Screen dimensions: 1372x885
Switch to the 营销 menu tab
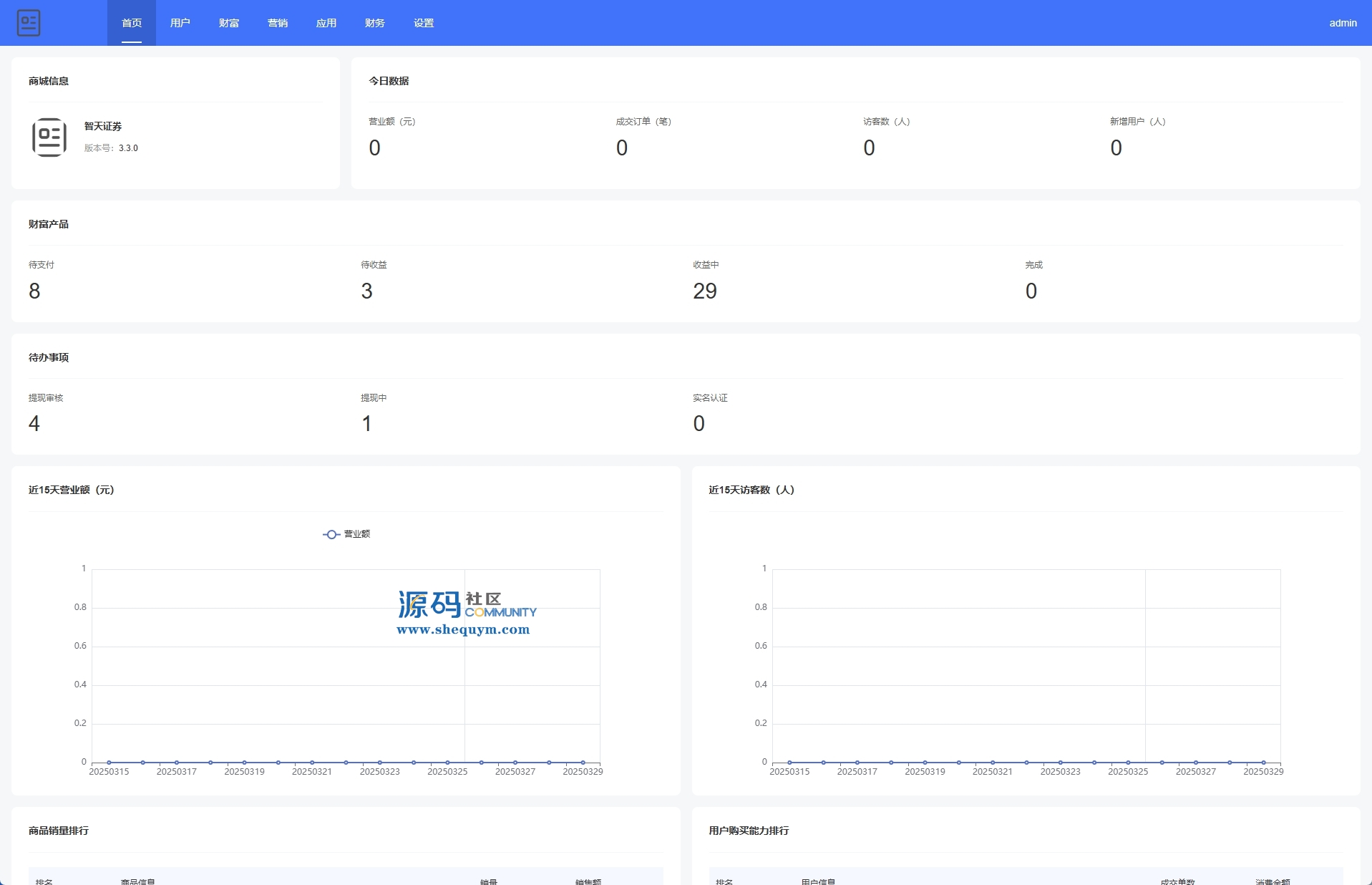[x=278, y=23]
